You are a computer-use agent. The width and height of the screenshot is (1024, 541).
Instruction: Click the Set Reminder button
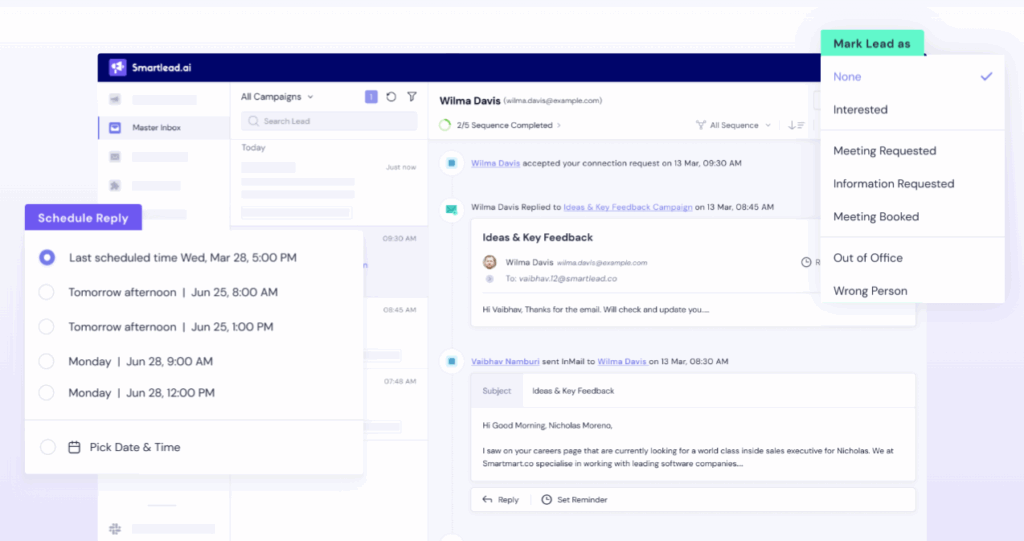[574, 500]
